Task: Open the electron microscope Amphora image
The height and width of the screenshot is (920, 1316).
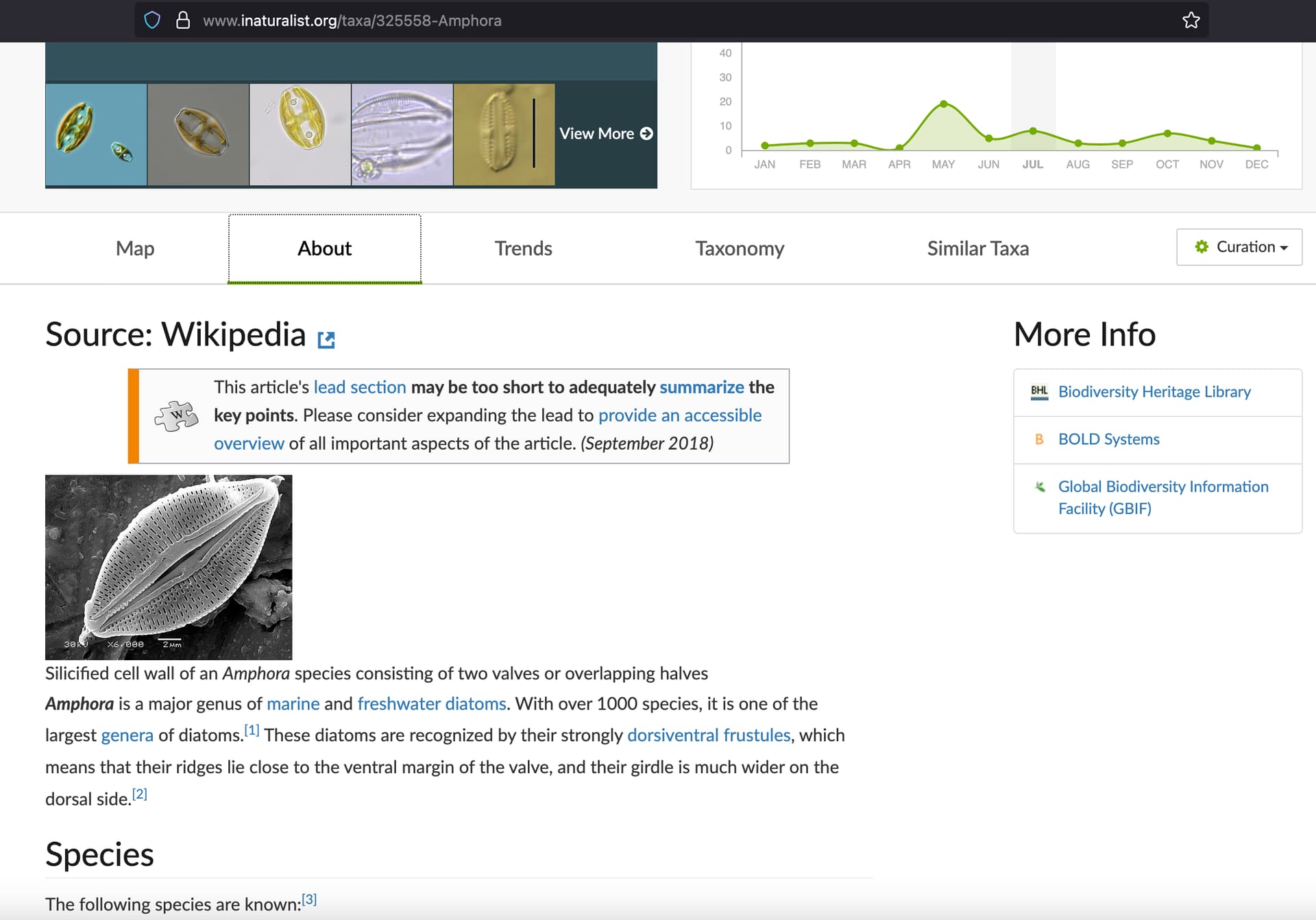Action: [x=169, y=567]
